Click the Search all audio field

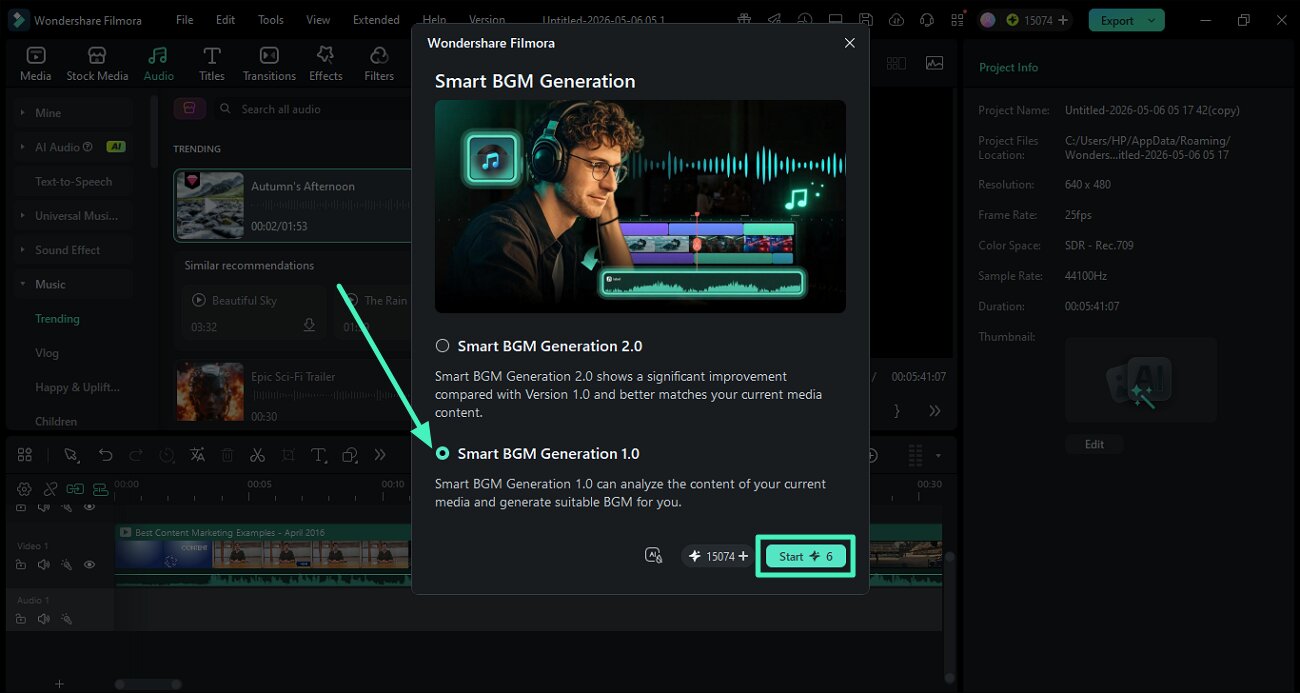point(310,109)
